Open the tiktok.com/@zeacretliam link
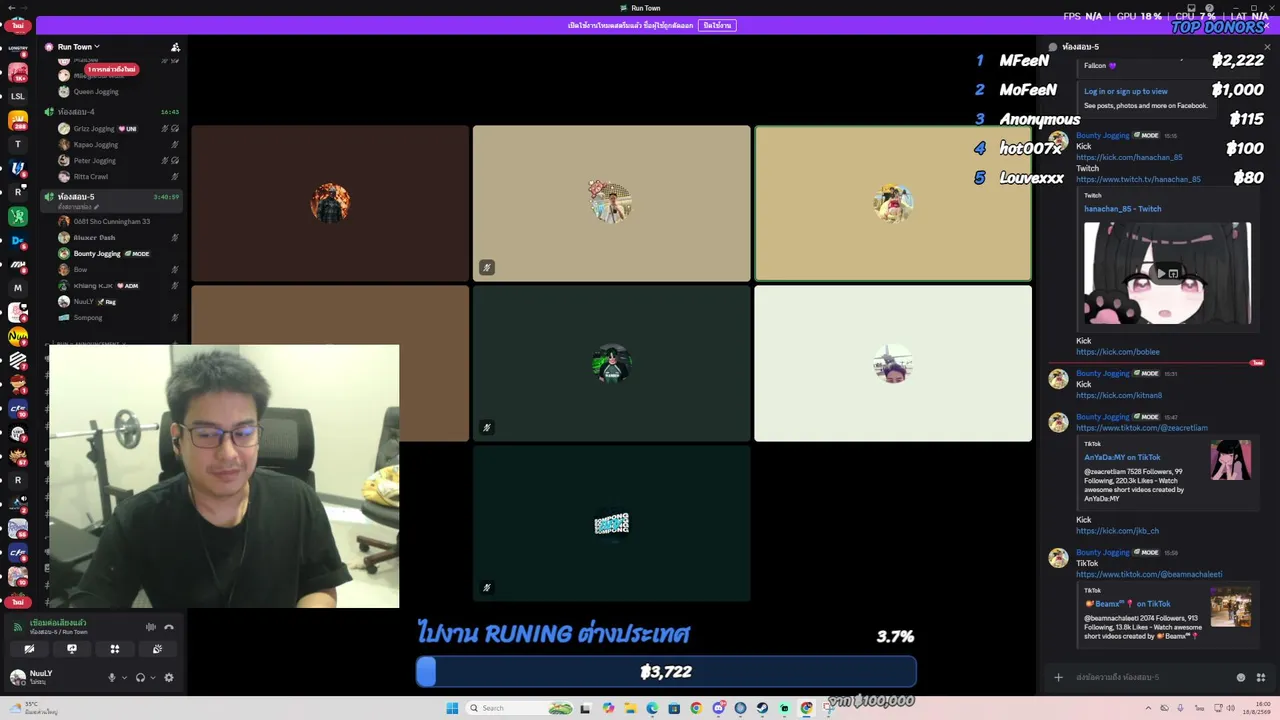The image size is (1280, 720). pos(1142,428)
